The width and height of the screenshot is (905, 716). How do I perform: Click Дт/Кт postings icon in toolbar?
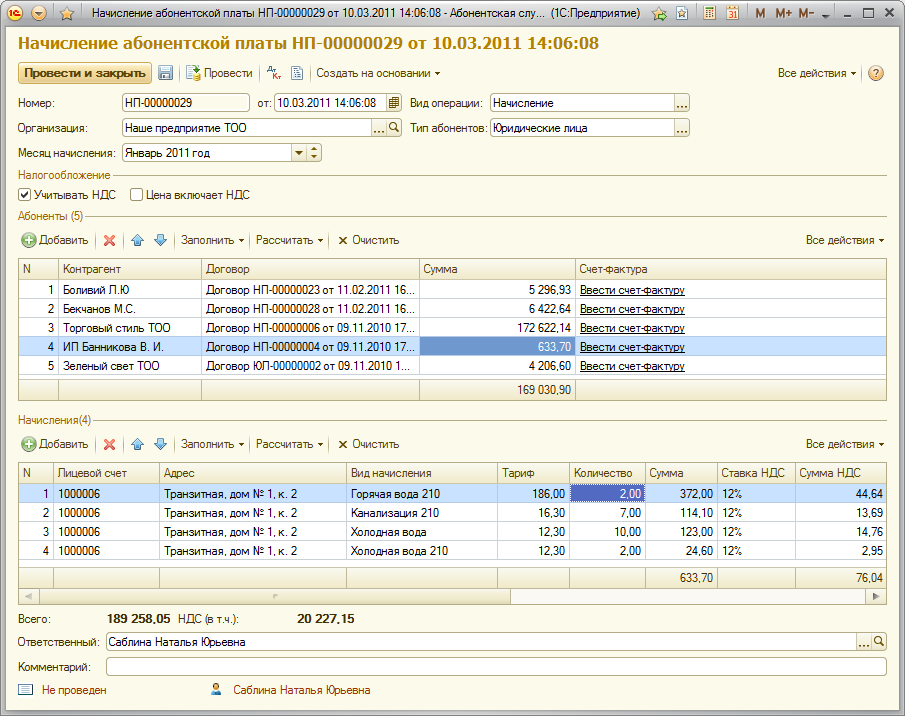(x=274, y=73)
